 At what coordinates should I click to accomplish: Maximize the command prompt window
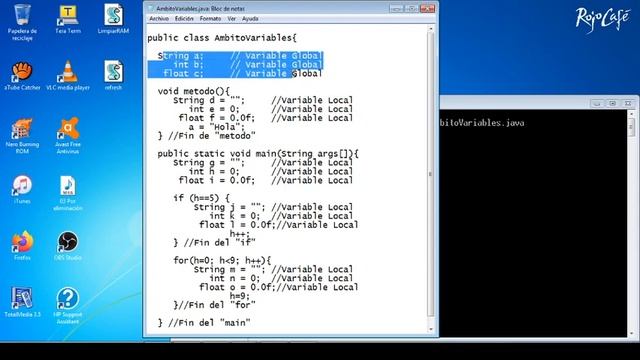[x=612, y=103]
